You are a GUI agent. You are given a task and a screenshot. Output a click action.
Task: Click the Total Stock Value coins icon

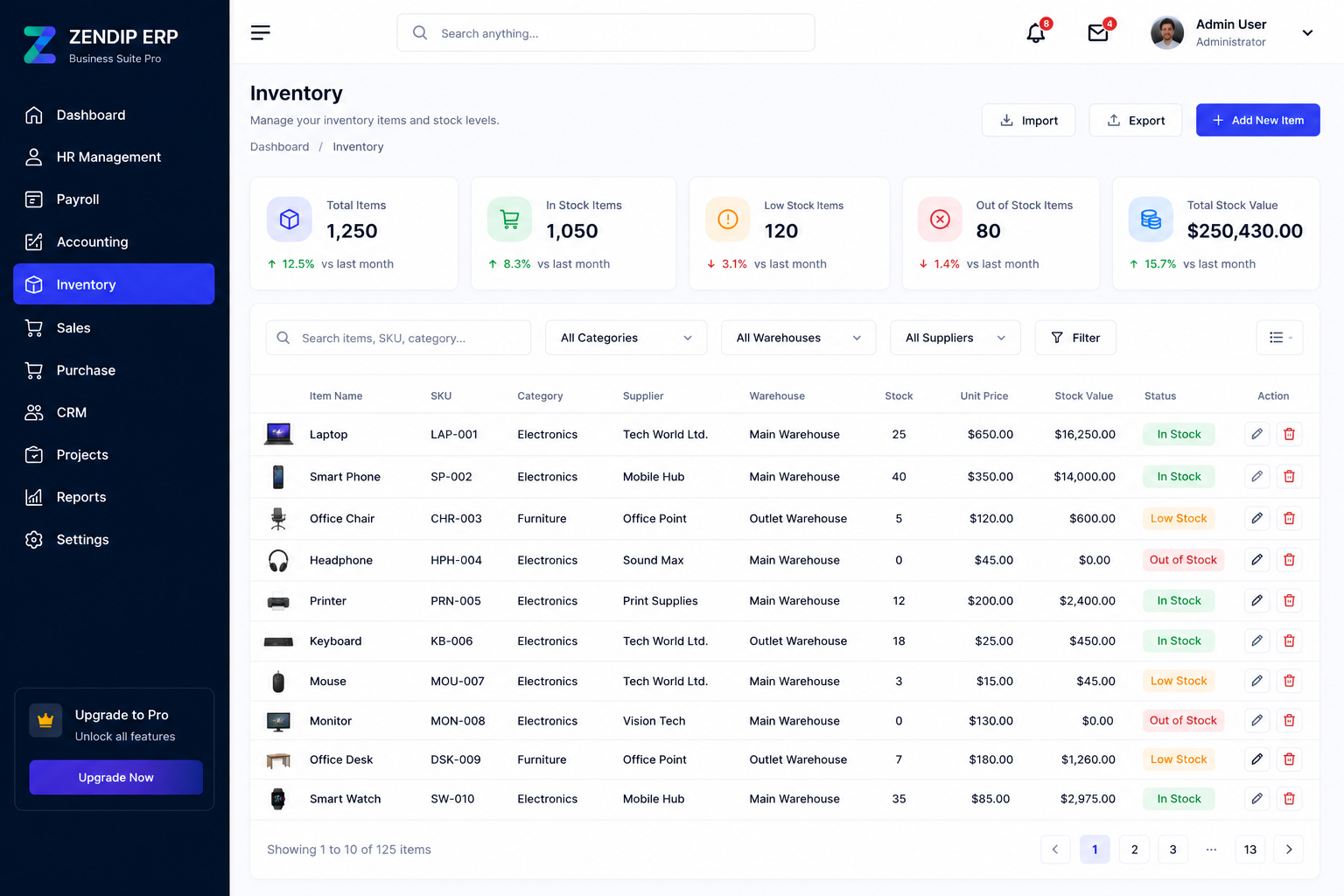pos(1151,219)
